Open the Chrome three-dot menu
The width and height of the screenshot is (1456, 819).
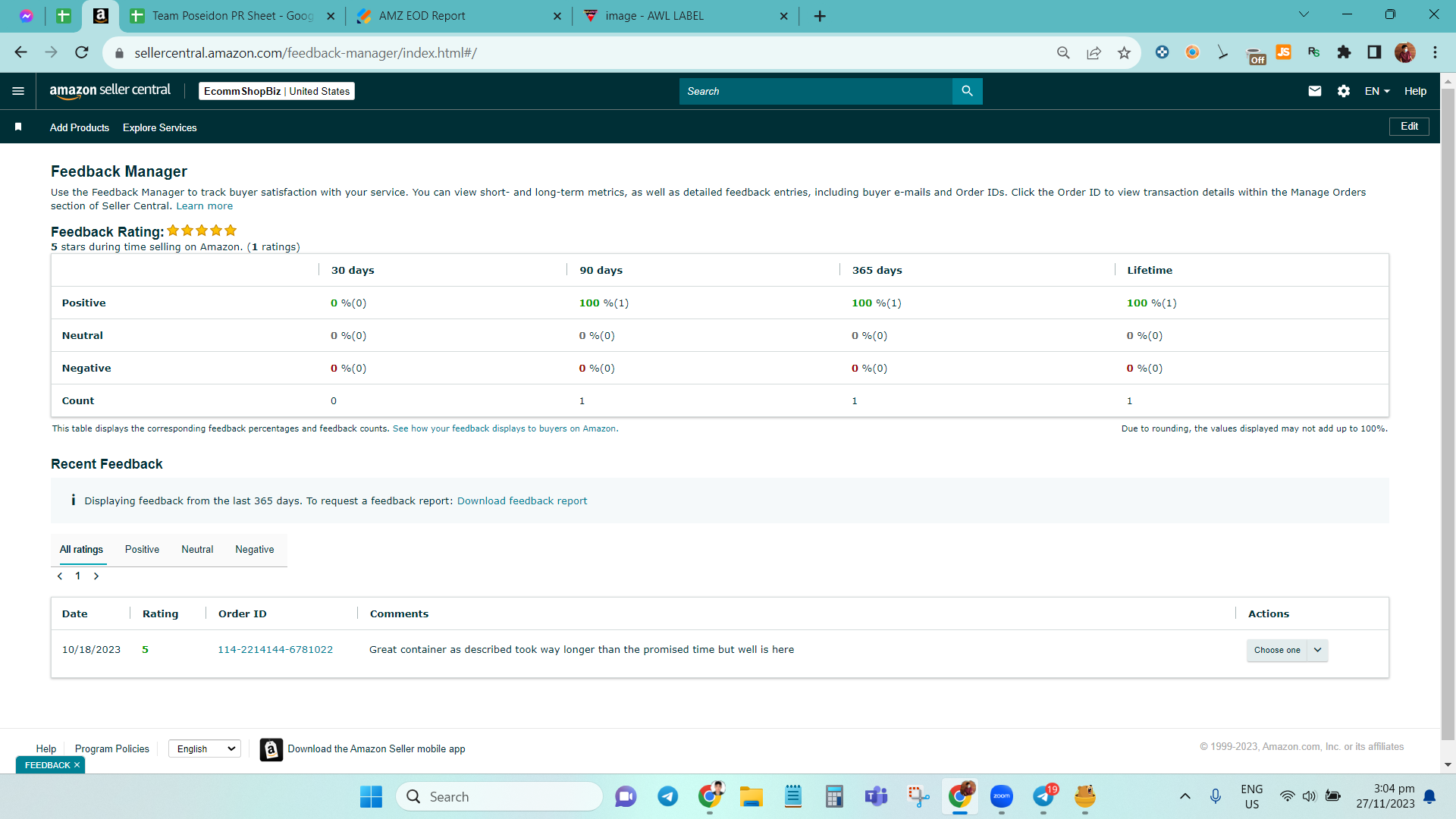point(1435,52)
